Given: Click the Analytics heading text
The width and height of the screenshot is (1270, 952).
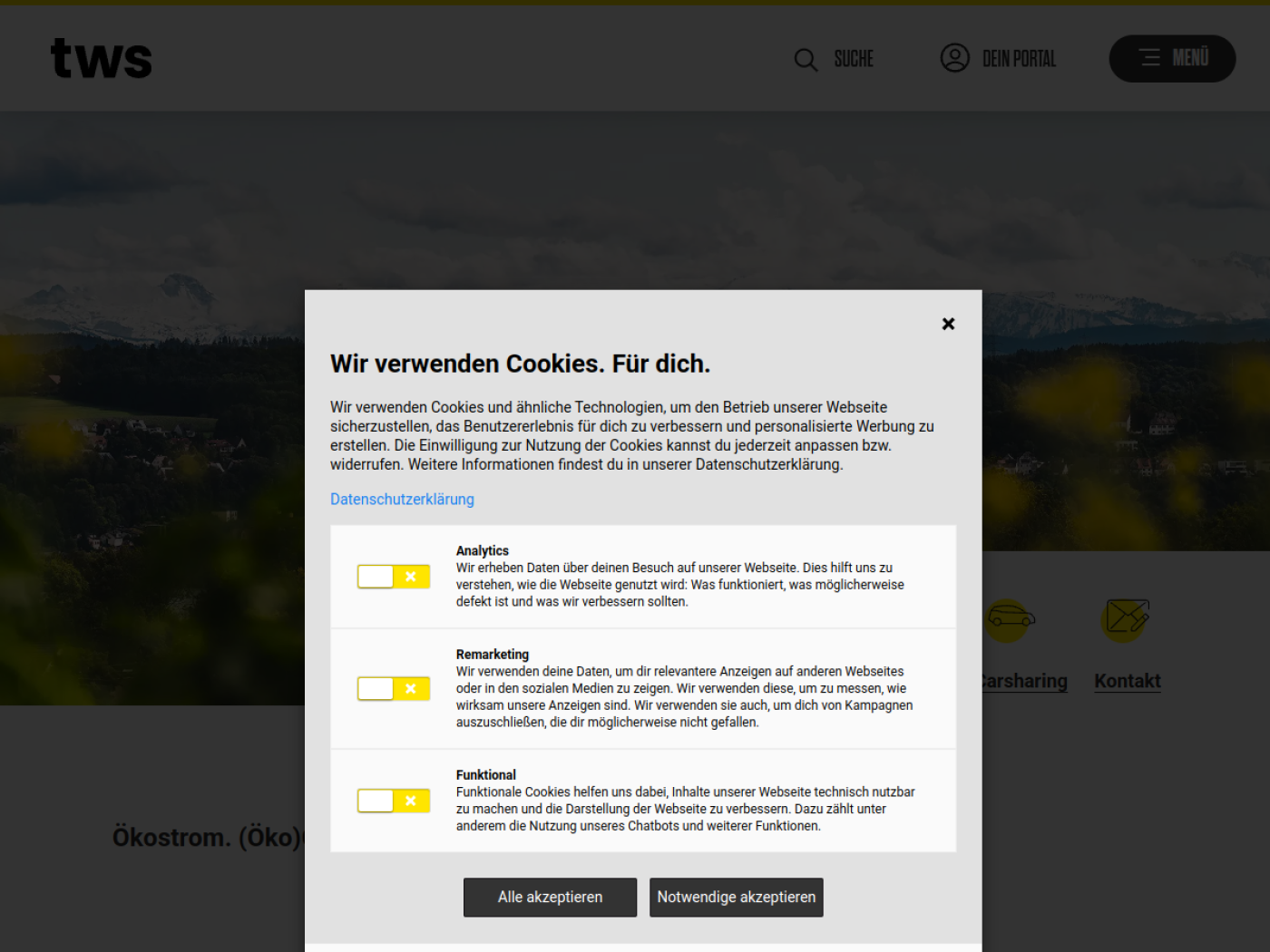Looking at the screenshot, I should [x=483, y=551].
